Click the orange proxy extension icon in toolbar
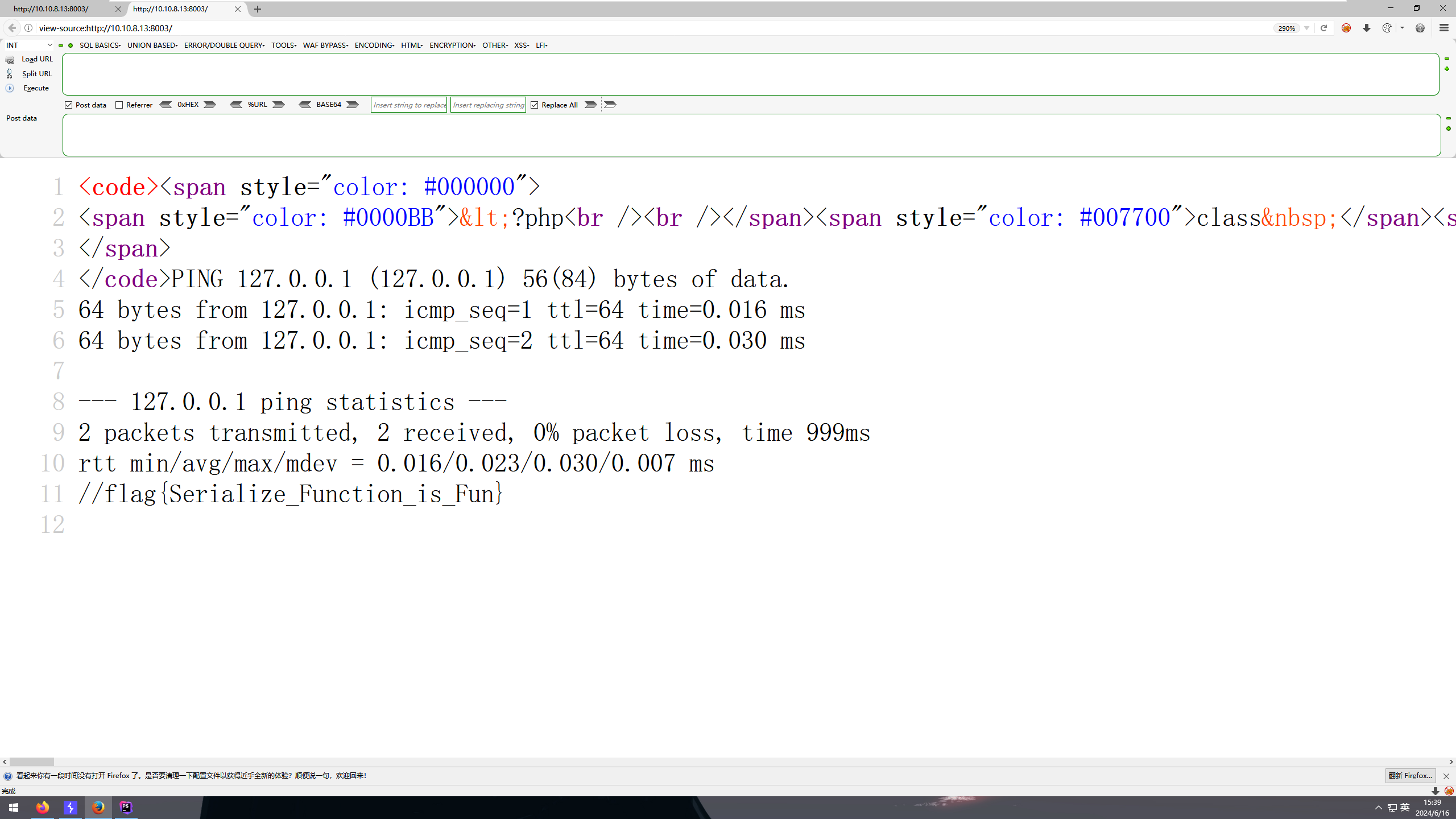Screen dimensions: 1456x819 coord(1346,28)
